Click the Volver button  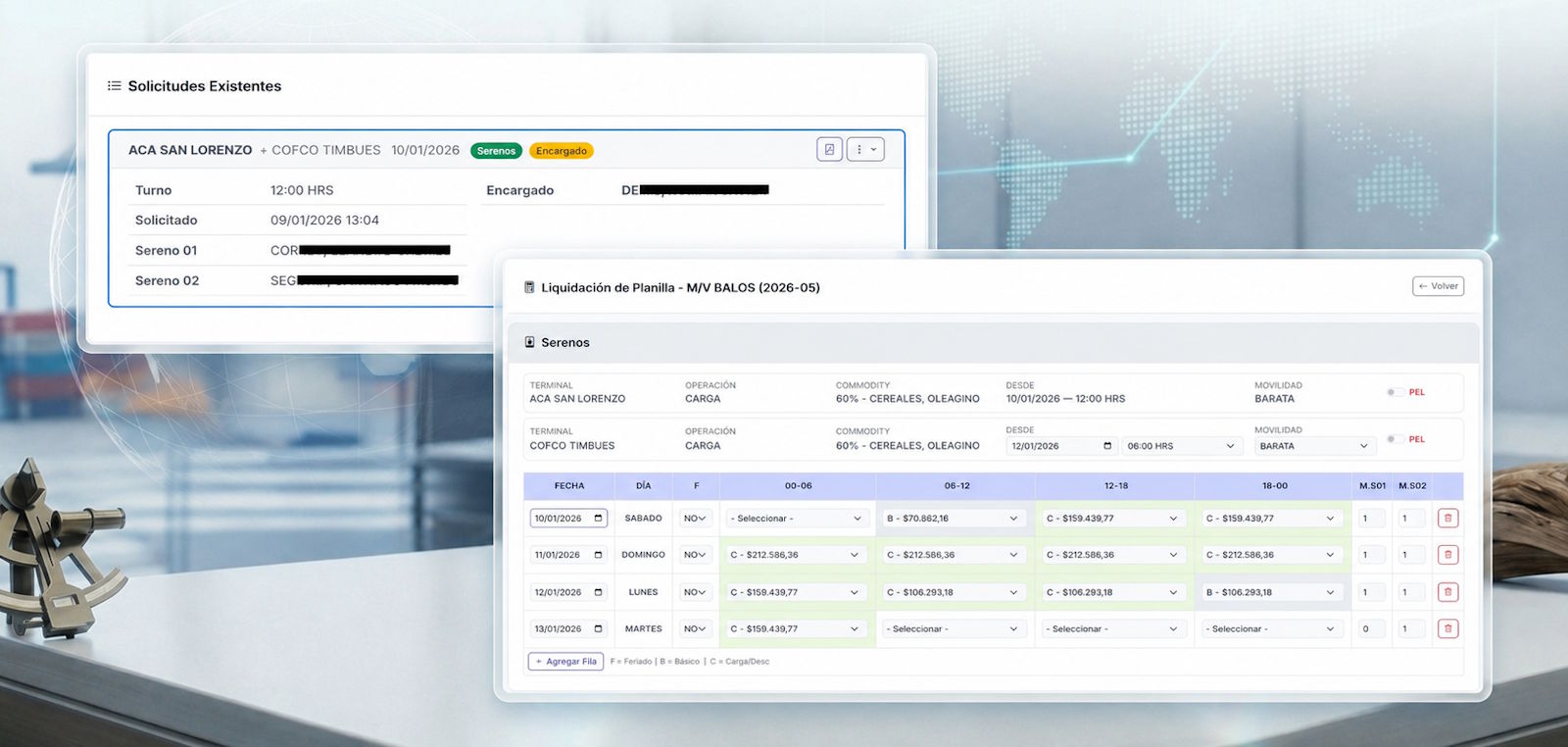click(x=1438, y=286)
